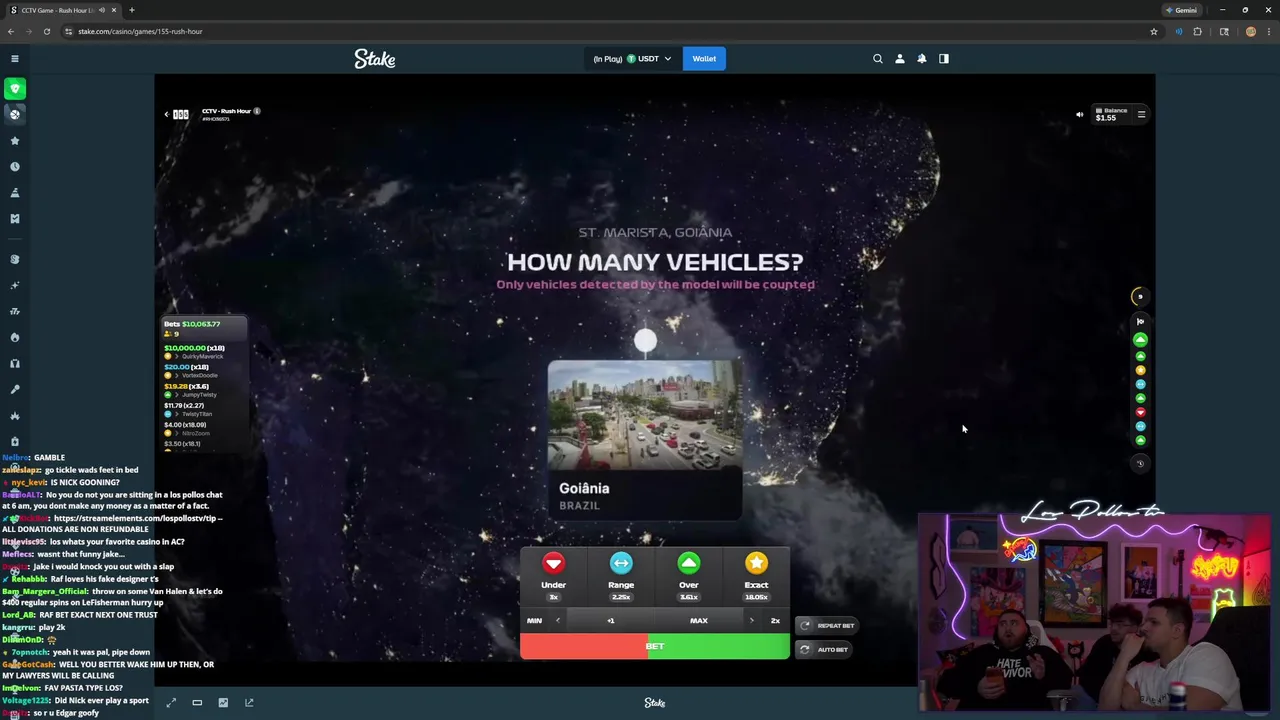Enable AUTO BET
The width and height of the screenshot is (1280, 720).
(824, 650)
